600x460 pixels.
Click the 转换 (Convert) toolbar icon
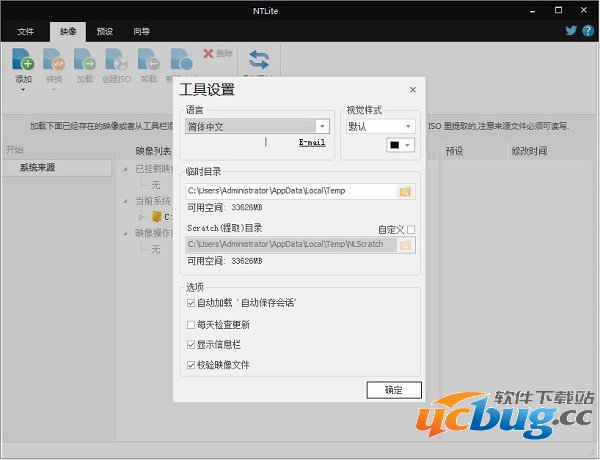54,60
